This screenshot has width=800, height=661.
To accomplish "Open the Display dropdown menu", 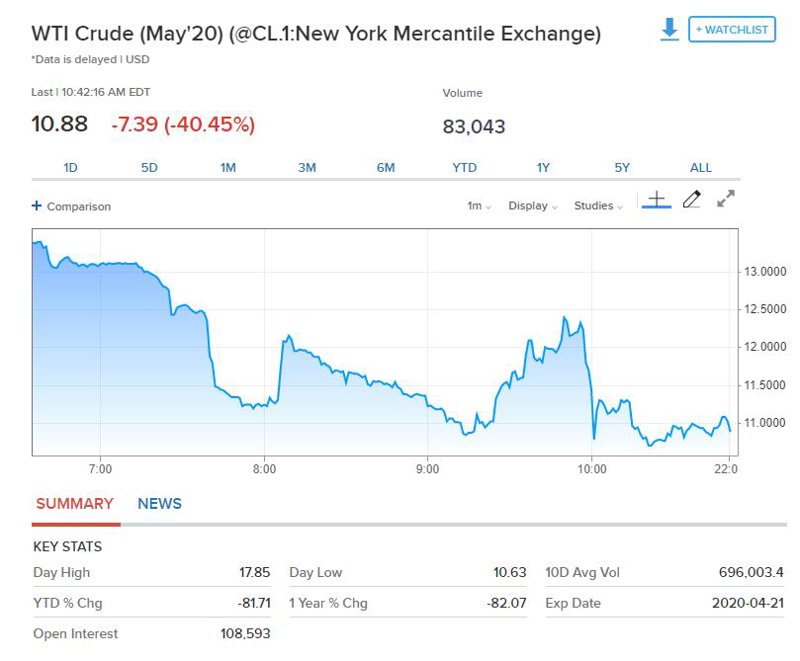I will click(x=533, y=206).
